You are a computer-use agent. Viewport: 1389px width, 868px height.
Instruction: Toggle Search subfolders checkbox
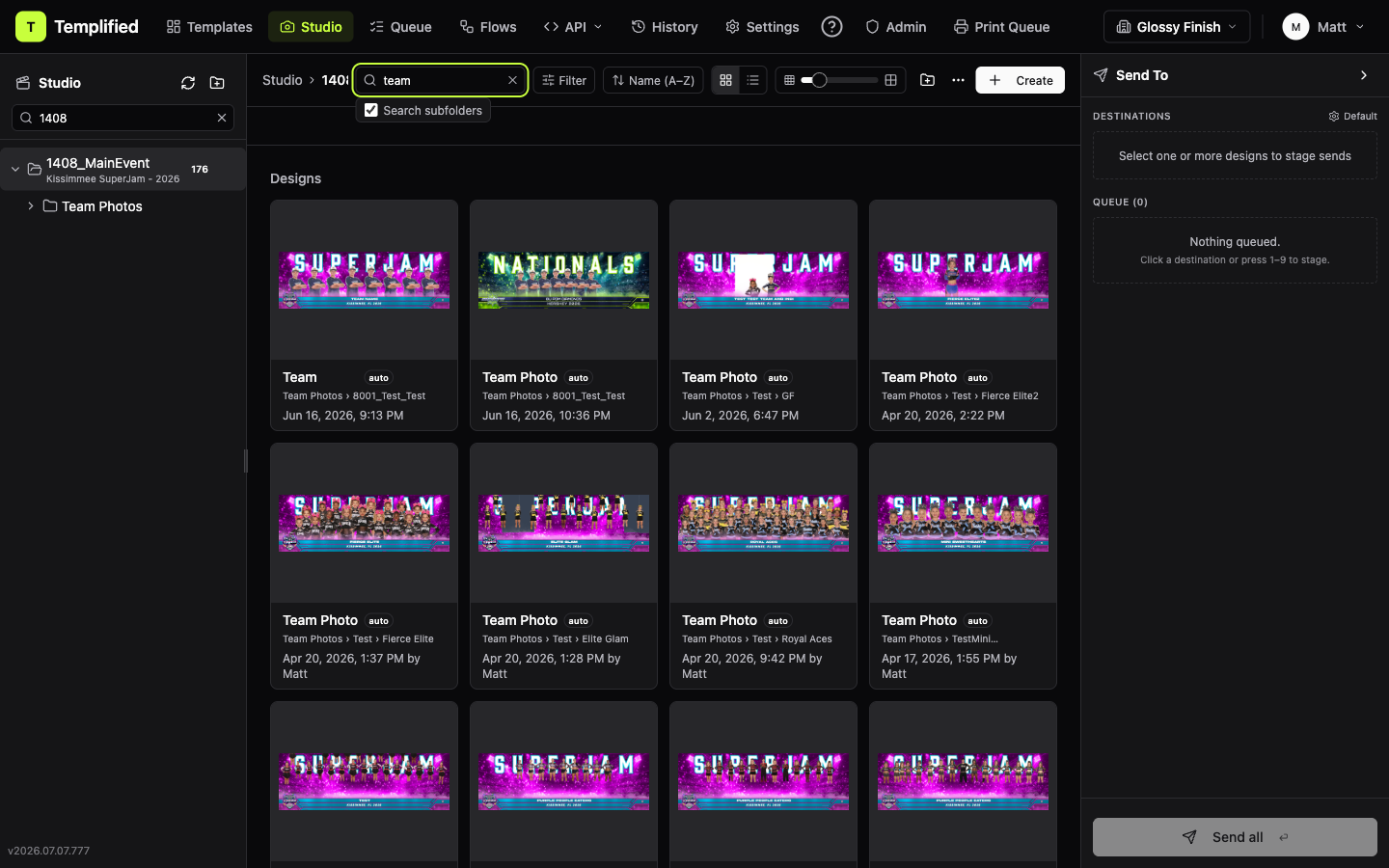click(371, 110)
